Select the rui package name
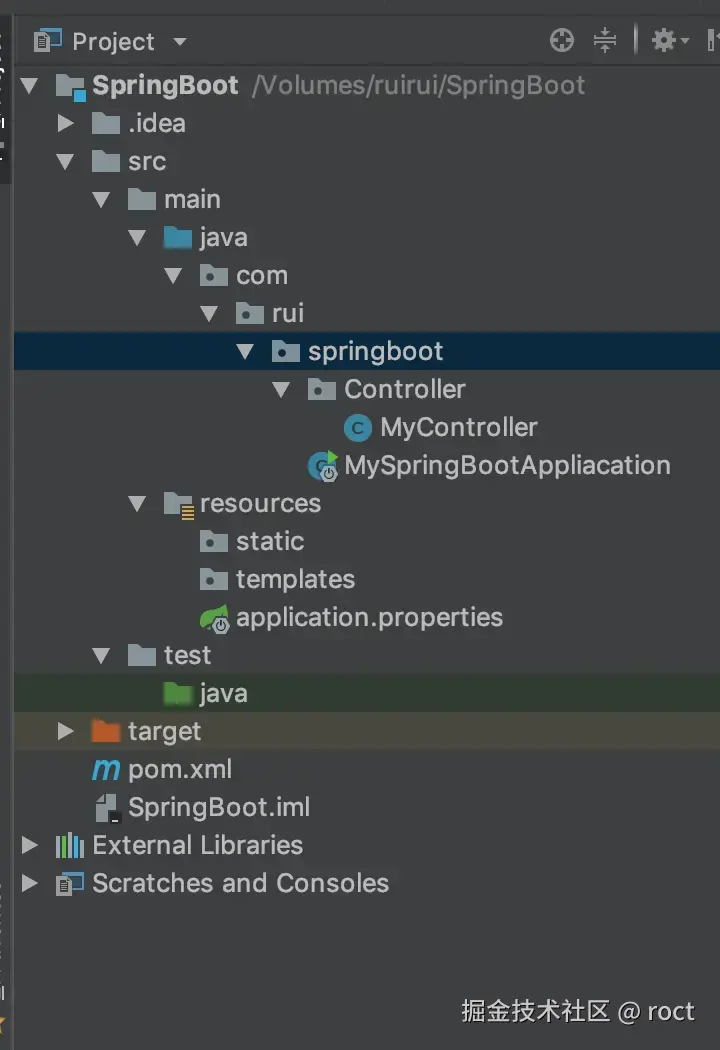Image resolution: width=720 pixels, height=1050 pixels. click(288, 313)
